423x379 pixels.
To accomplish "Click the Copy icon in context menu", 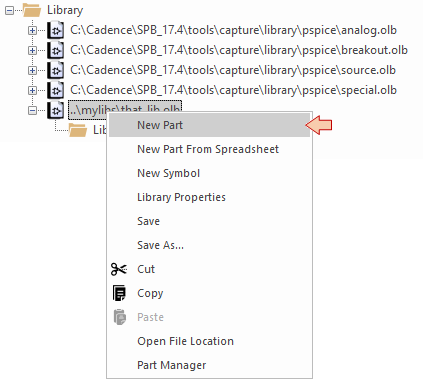I will (119, 293).
